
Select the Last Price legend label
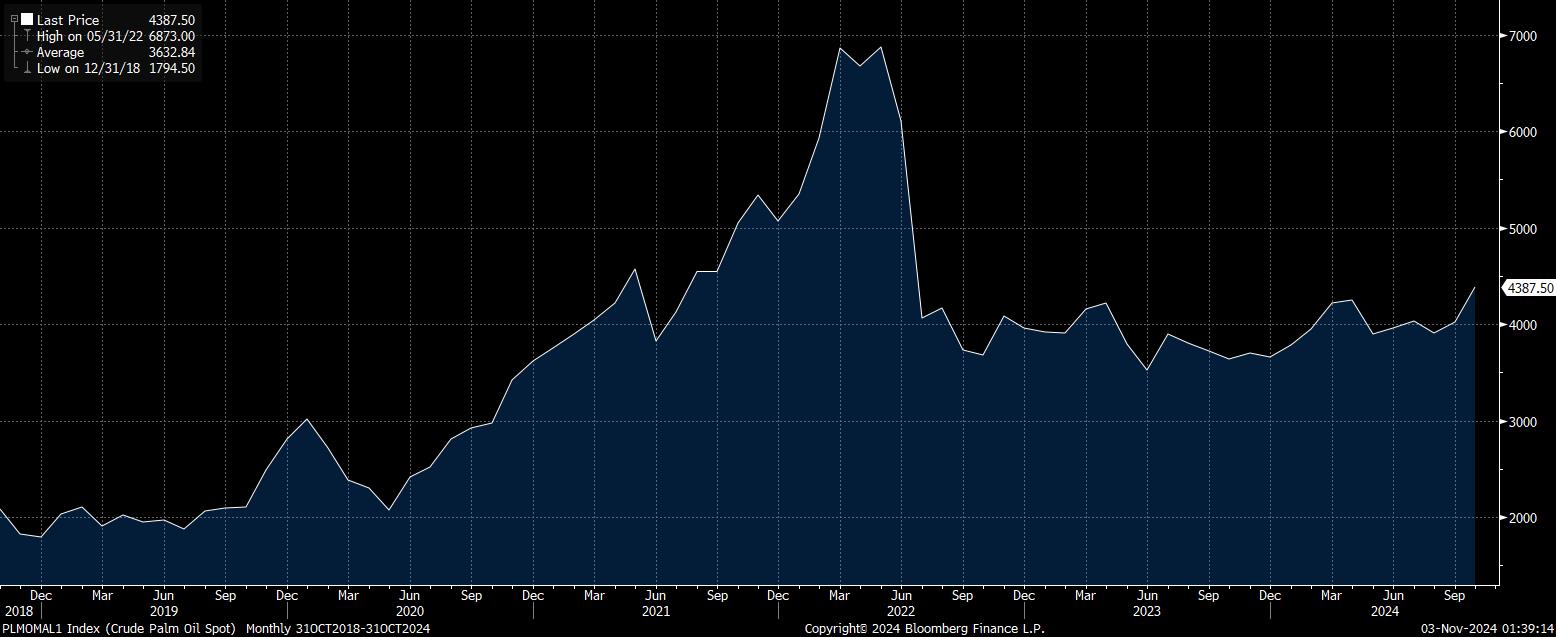pyautogui.click(x=68, y=20)
